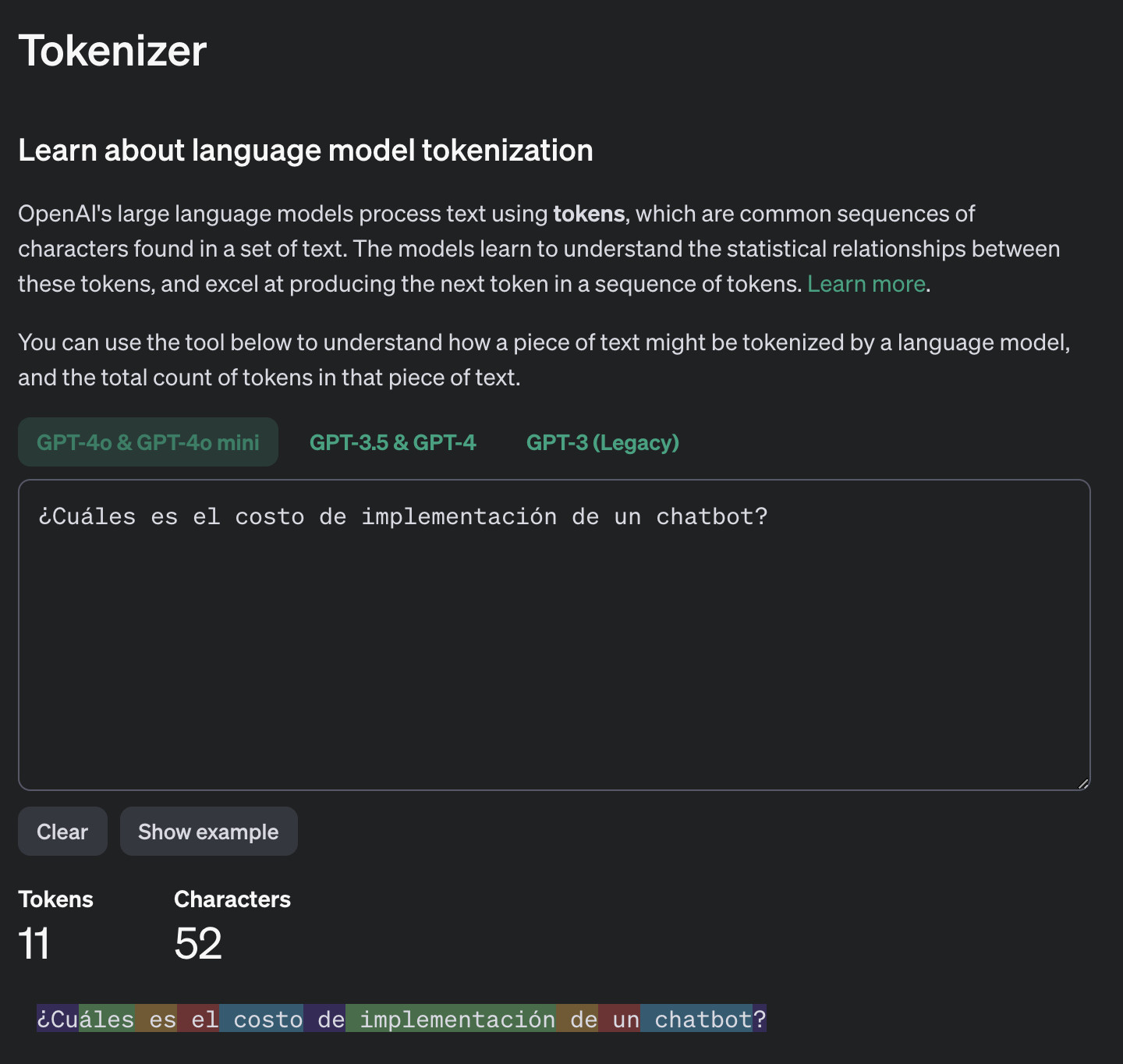Click the 'un' red token
The image size is (1123, 1064).
tap(619, 1019)
